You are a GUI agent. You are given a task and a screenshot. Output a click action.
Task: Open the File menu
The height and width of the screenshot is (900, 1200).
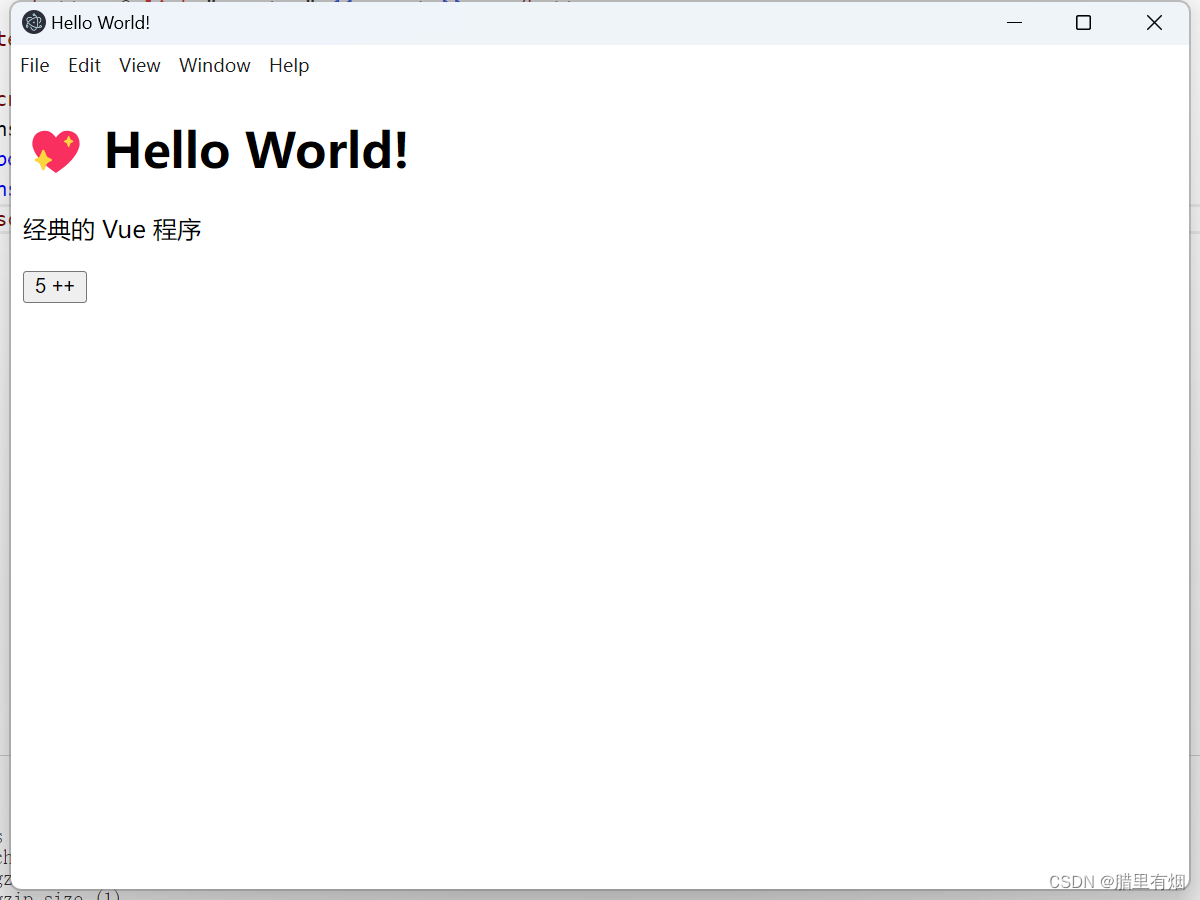[34, 65]
